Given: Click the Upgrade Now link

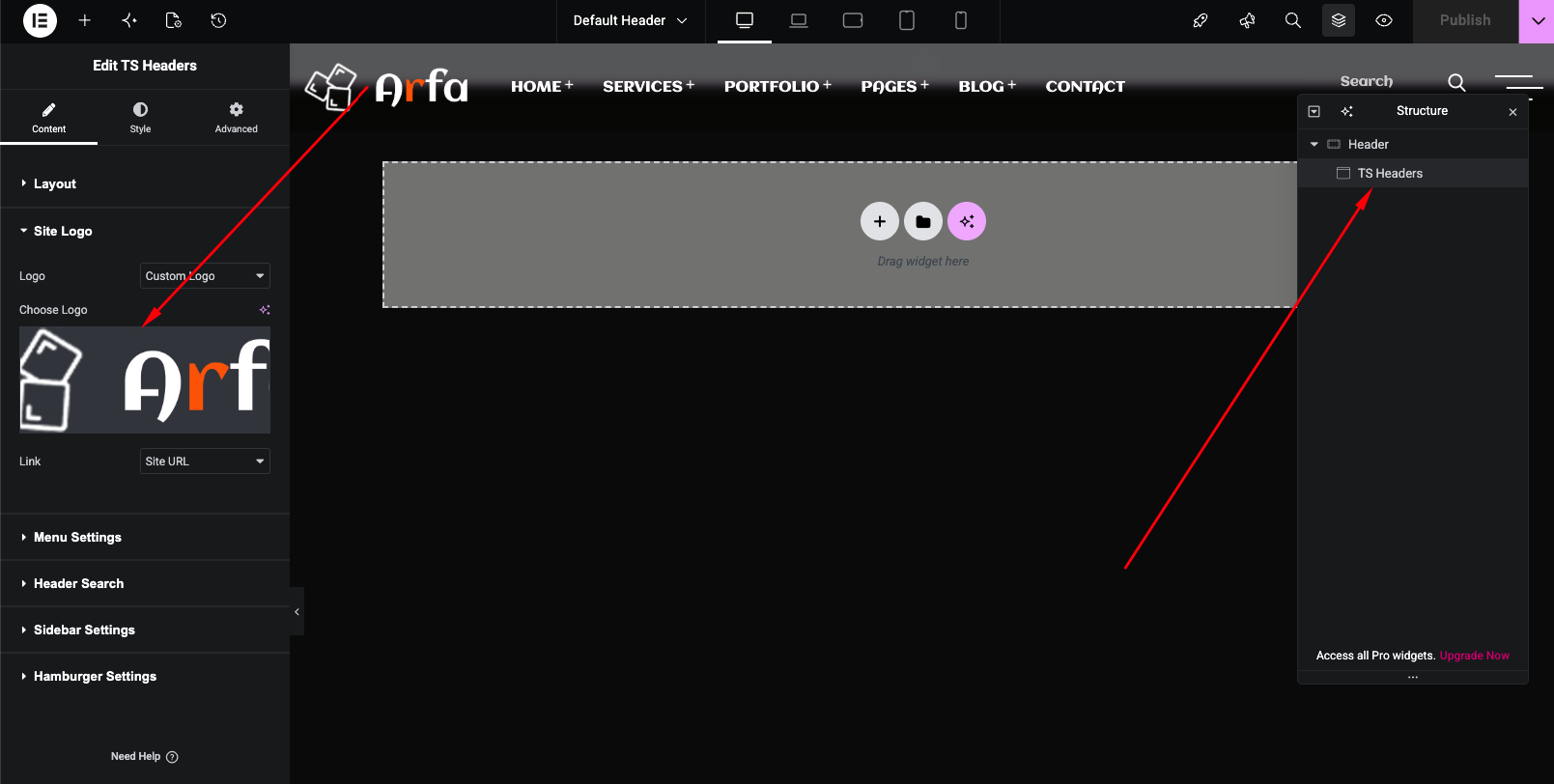Looking at the screenshot, I should pos(1474,656).
